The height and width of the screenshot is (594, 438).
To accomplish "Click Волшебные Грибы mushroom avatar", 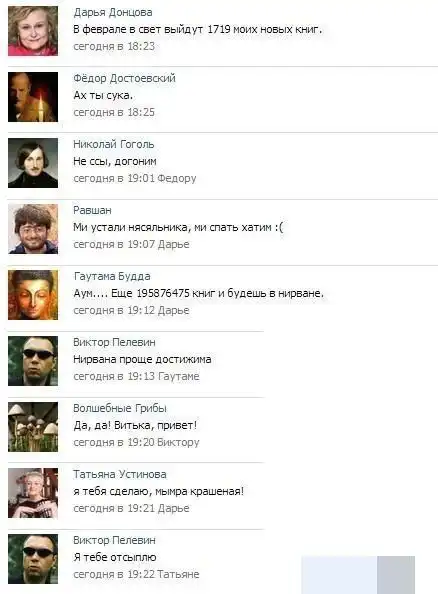I will (x=33, y=427).
